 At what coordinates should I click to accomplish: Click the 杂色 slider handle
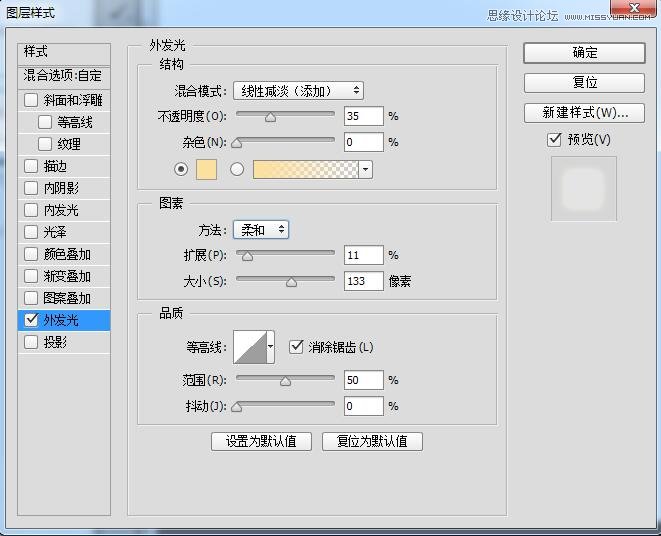tap(237, 143)
